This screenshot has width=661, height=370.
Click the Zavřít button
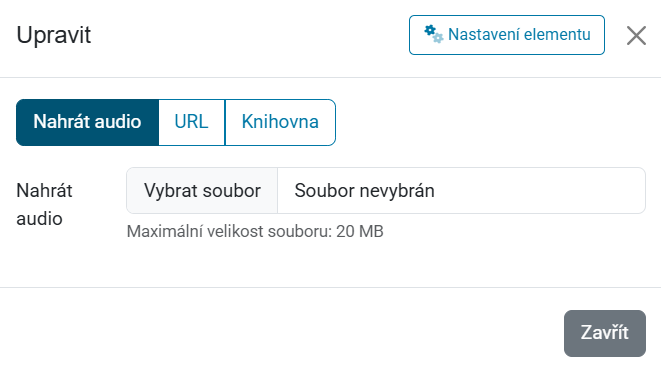pos(605,333)
